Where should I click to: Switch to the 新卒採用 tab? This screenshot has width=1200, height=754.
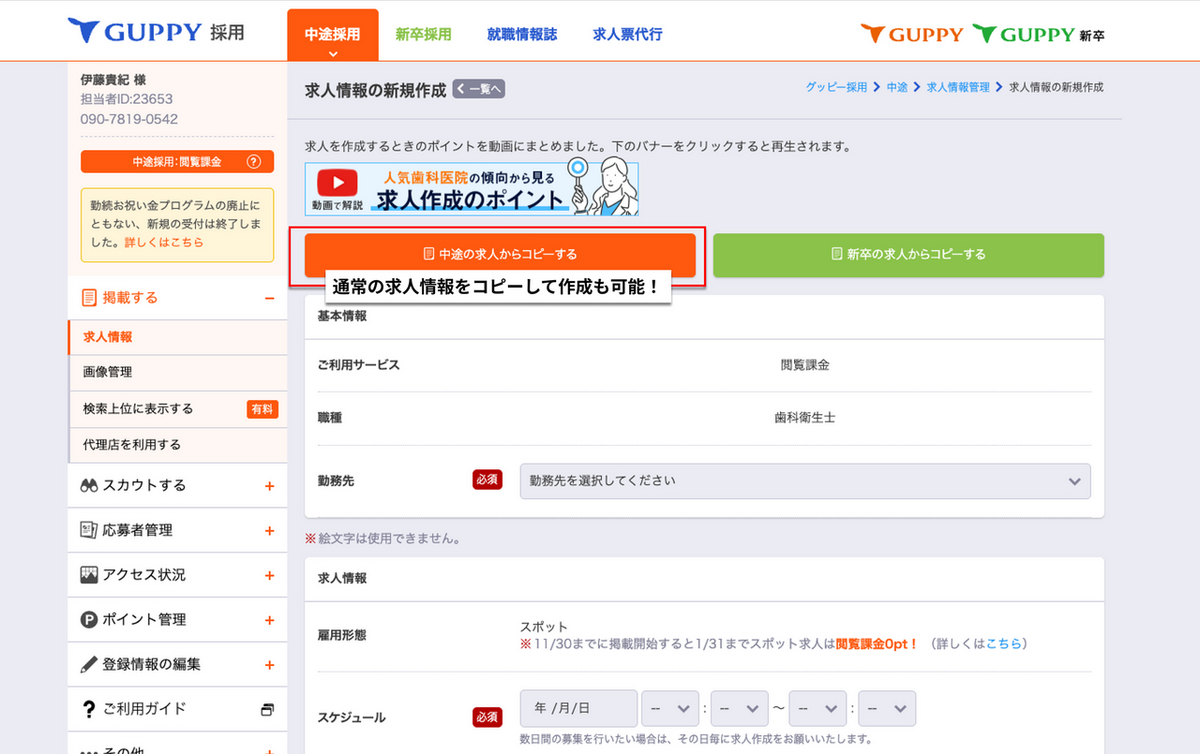pos(423,34)
